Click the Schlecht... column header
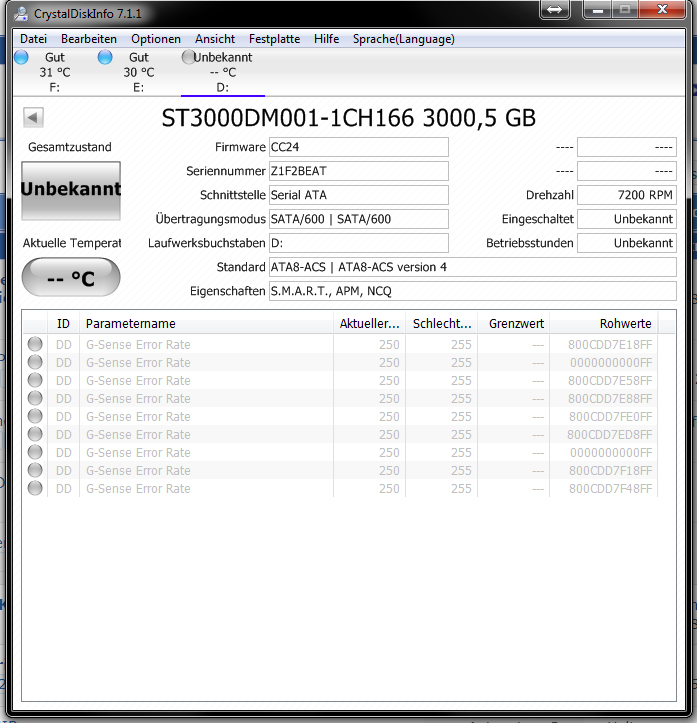697x723 pixels. click(x=442, y=324)
